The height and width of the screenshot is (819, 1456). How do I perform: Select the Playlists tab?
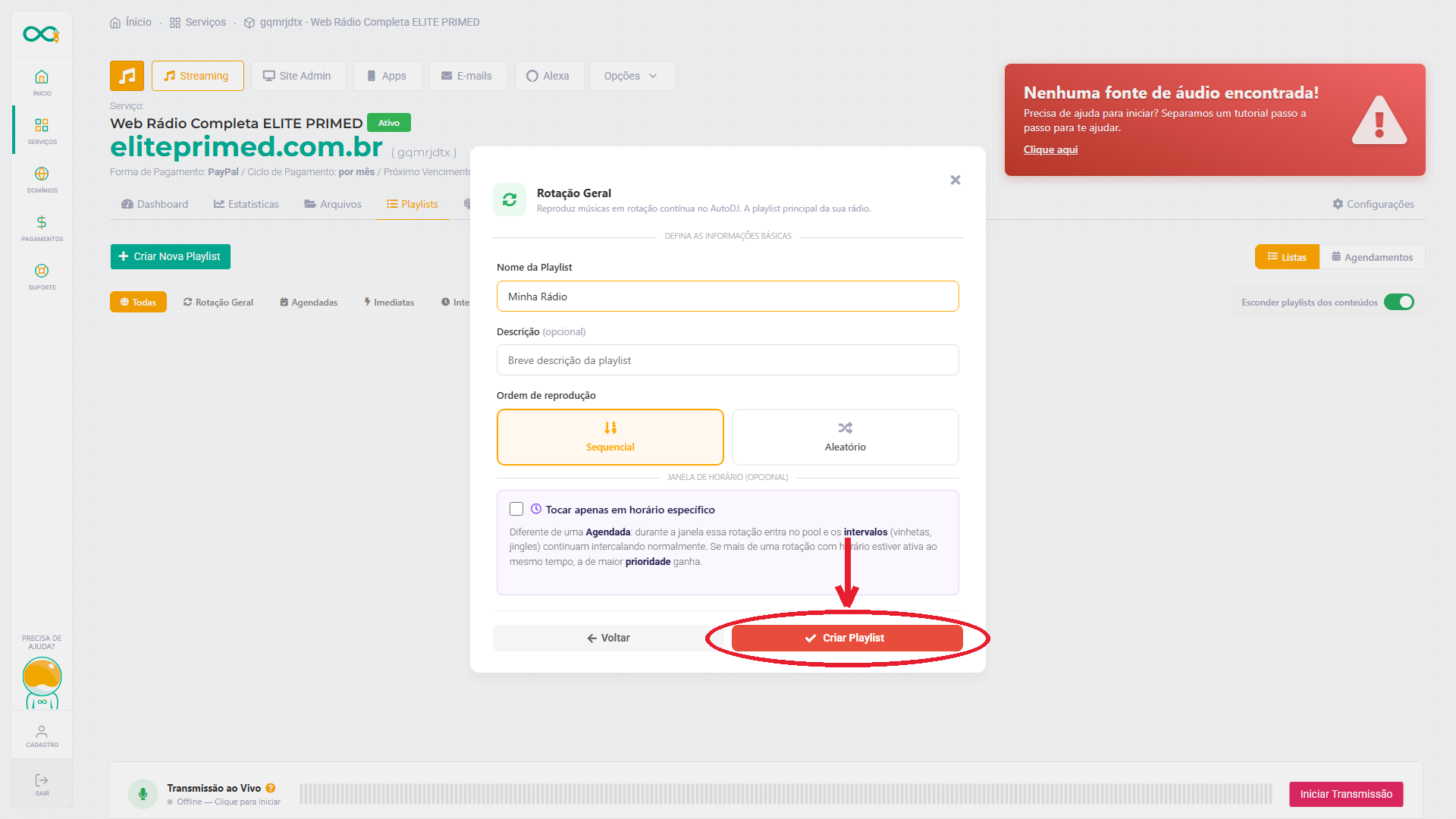413,204
